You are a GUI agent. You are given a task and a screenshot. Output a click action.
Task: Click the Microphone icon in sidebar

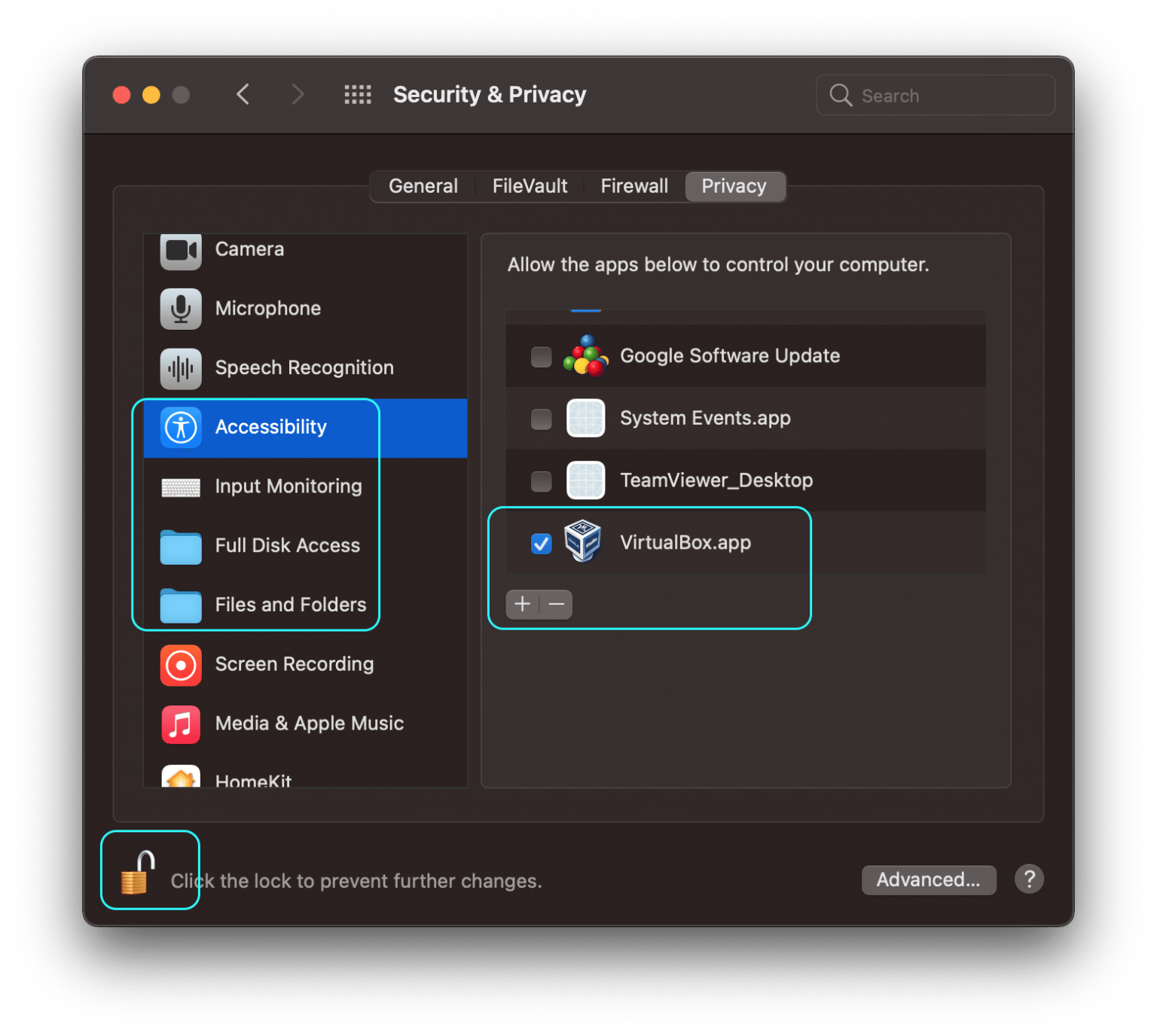point(181,309)
